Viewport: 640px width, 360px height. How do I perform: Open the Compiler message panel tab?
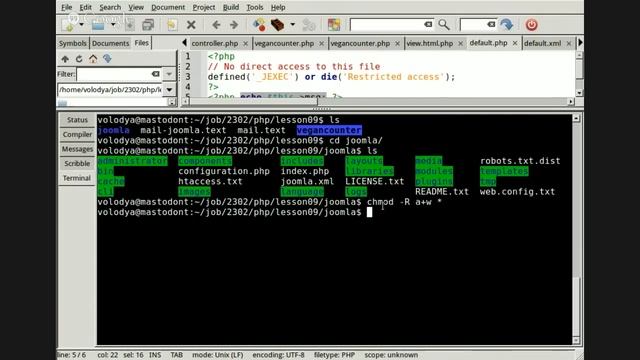coord(77,134)
